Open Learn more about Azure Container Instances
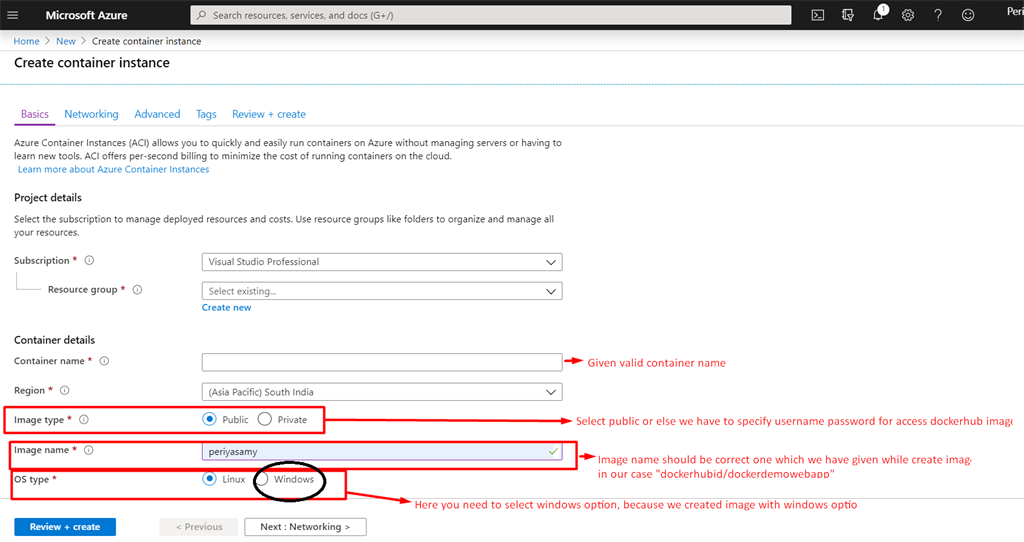The image size is (1024, 542). (x=114, y=169)
